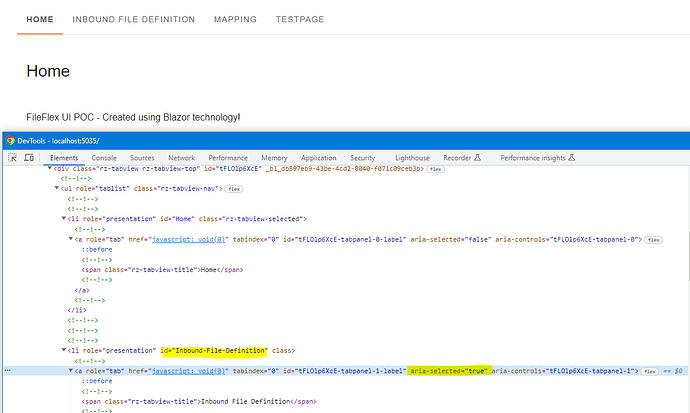
Task: Click javascript: void(0) link in tabpanel-1-label
Action: click(x=188, y=371)
